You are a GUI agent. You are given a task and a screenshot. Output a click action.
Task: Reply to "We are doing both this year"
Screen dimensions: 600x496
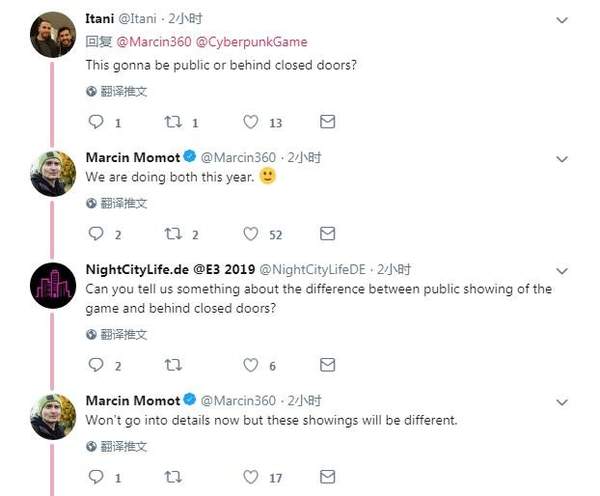97,234
